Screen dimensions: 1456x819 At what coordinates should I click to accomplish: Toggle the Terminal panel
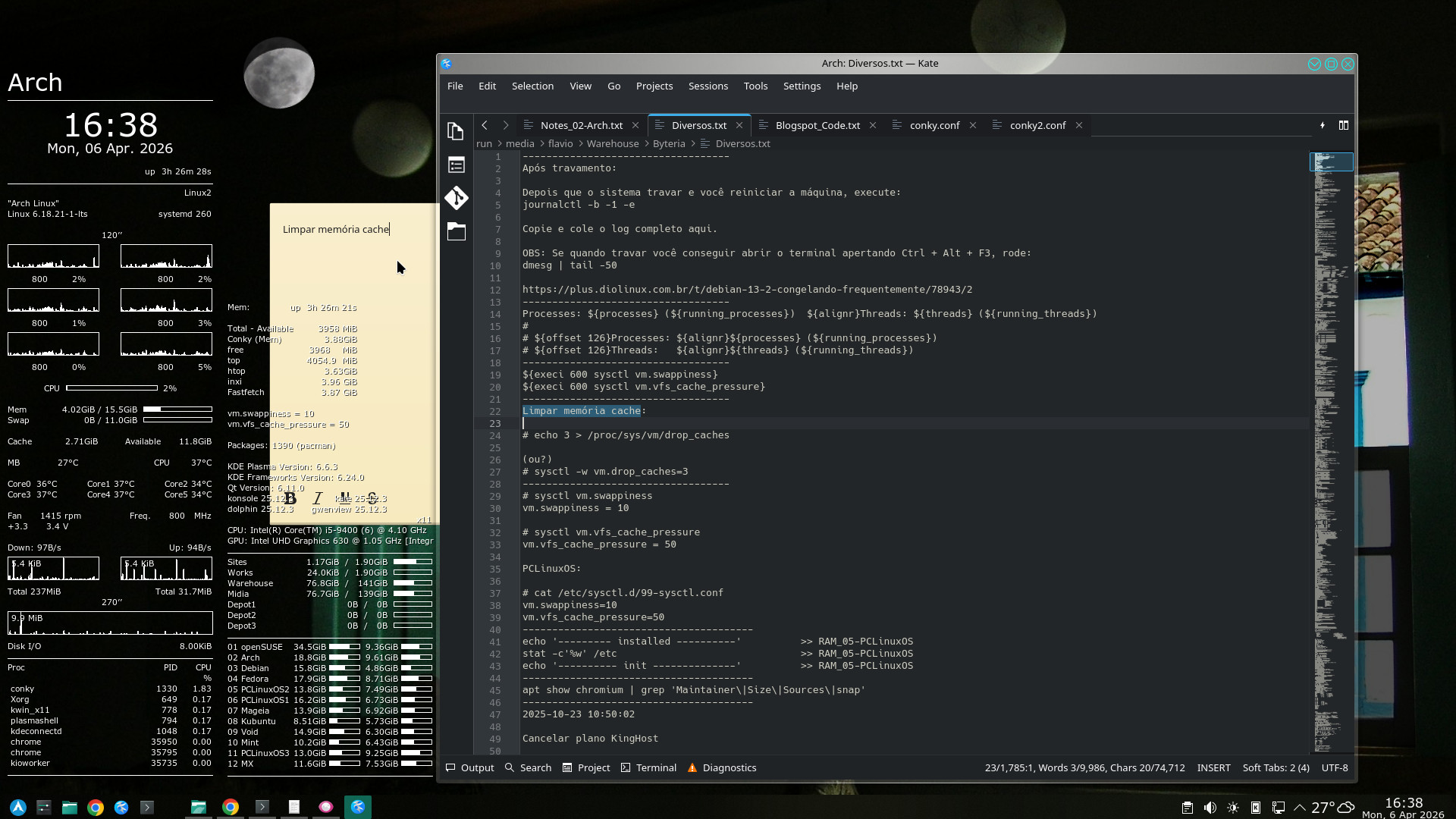coord(648,767)
